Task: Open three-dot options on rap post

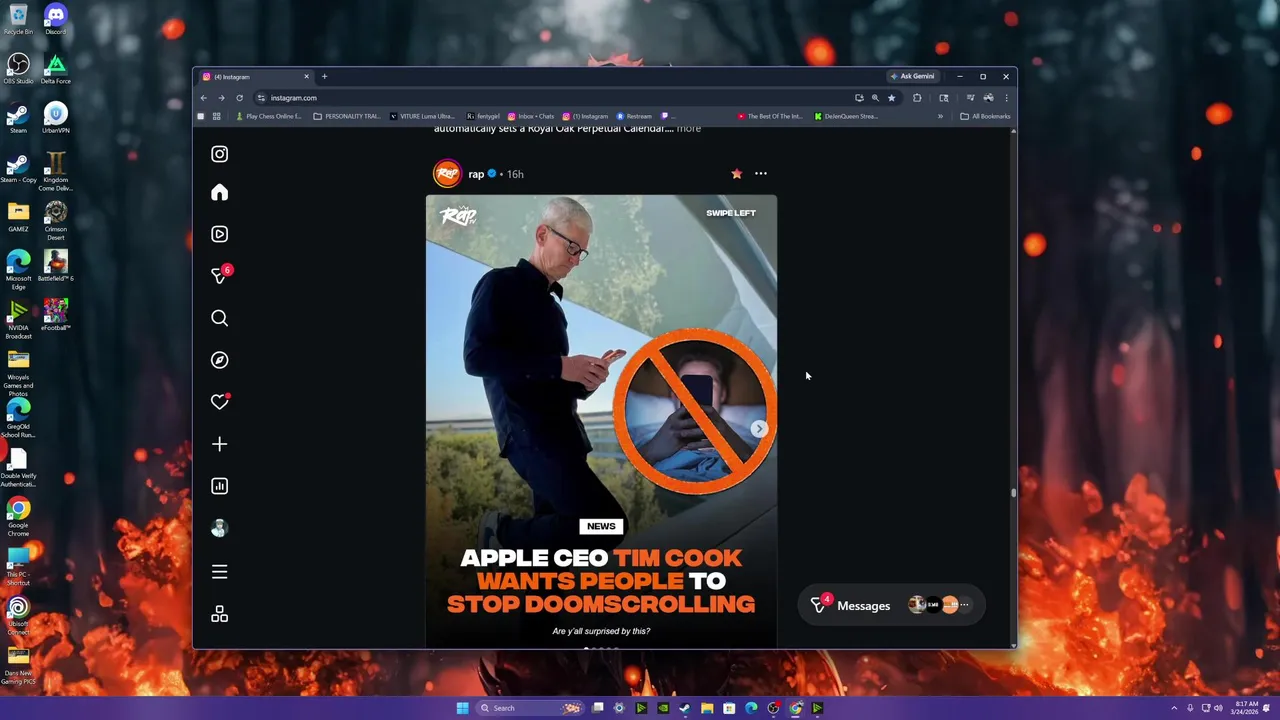Action: [761, 174]
